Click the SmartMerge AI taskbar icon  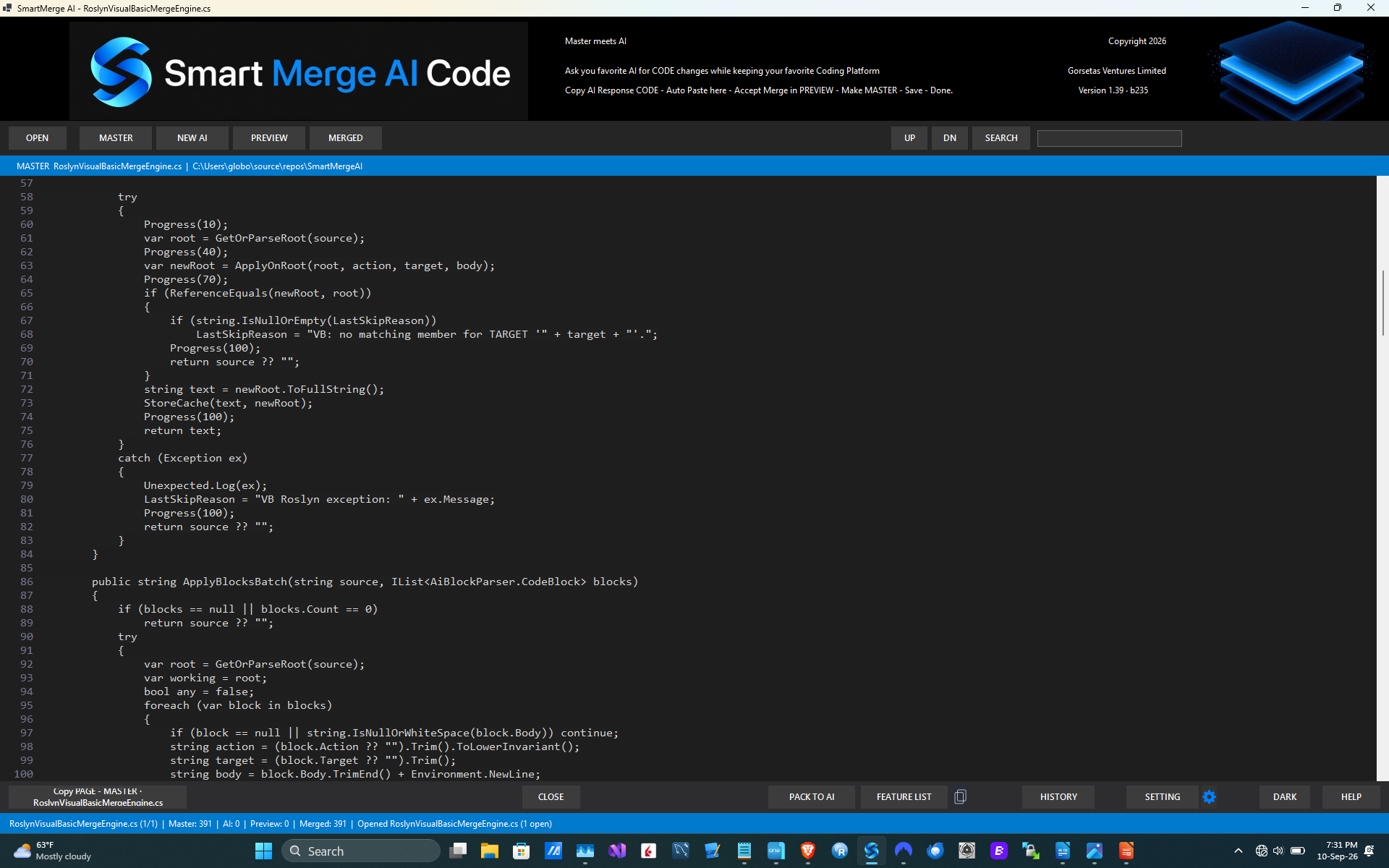(872, 851)
